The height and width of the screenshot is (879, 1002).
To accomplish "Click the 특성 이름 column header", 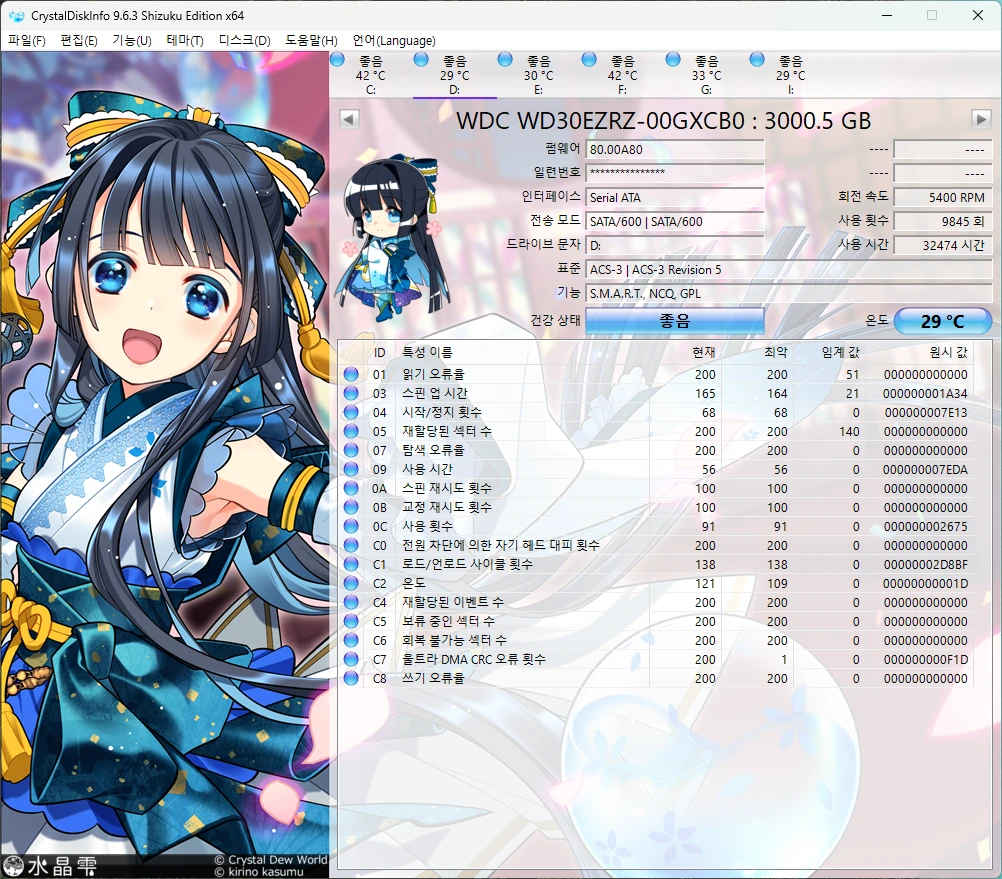I will point(427,352).
